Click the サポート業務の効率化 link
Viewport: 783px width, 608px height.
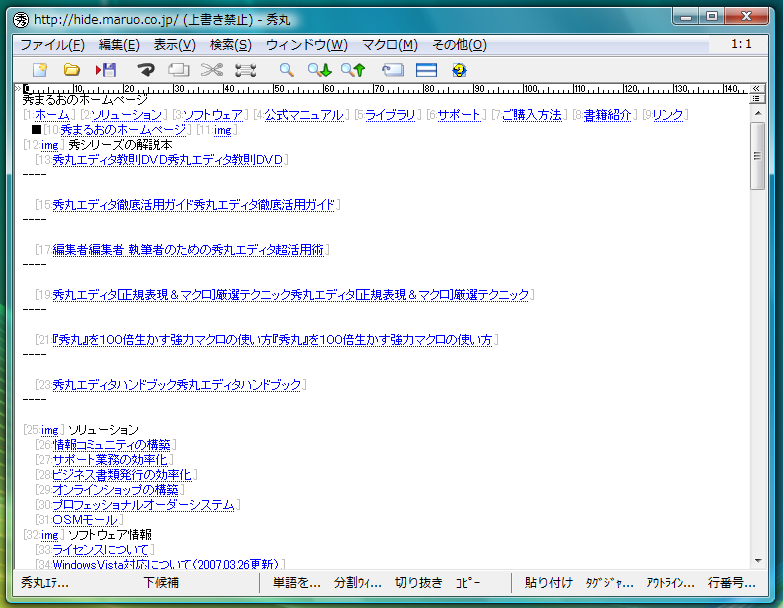[110, 459]
